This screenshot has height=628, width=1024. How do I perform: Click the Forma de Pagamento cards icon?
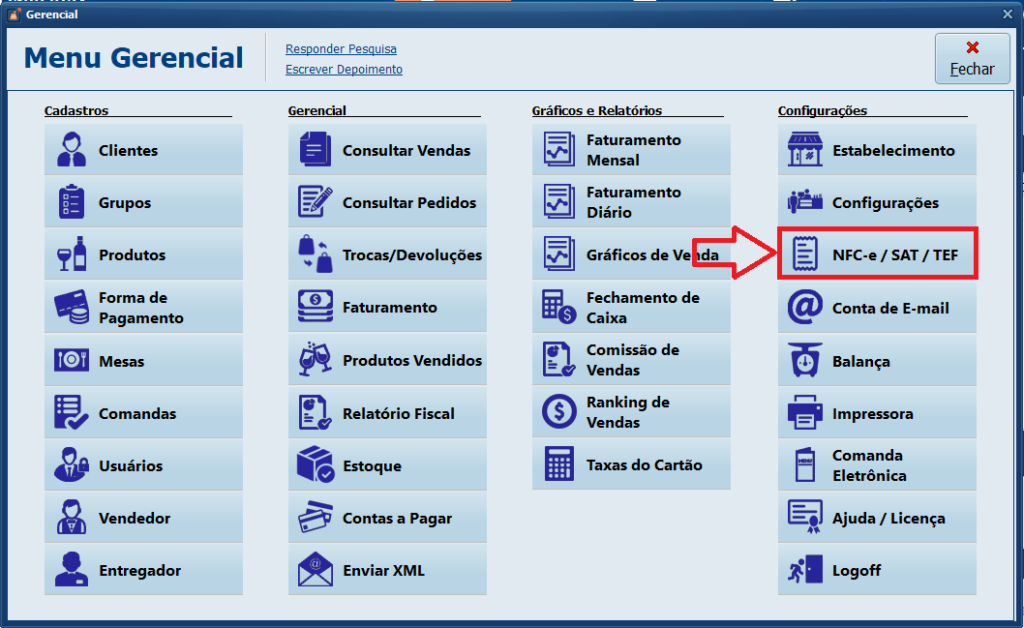point(70,307)
